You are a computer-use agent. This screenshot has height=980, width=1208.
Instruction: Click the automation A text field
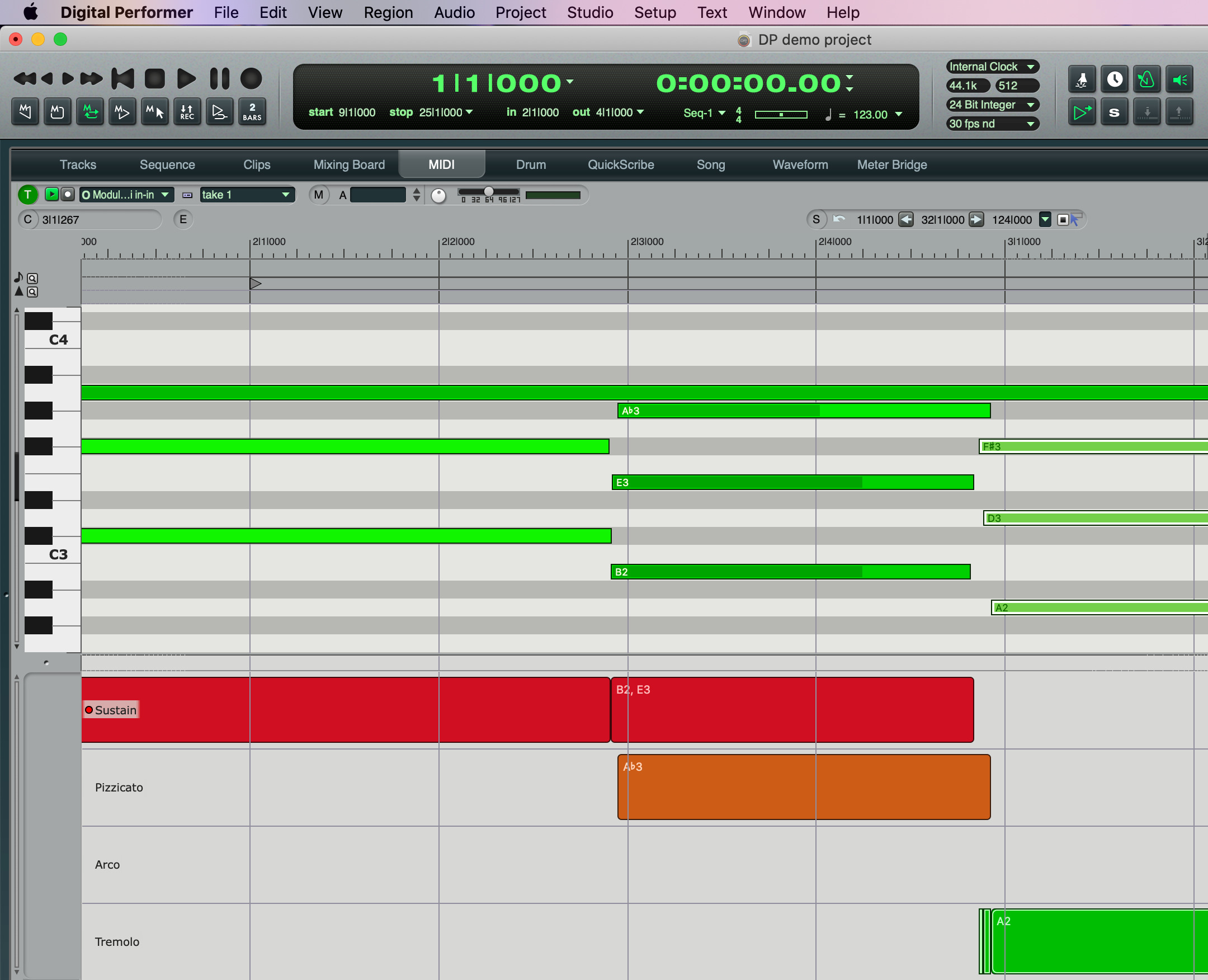click(377, 195)
